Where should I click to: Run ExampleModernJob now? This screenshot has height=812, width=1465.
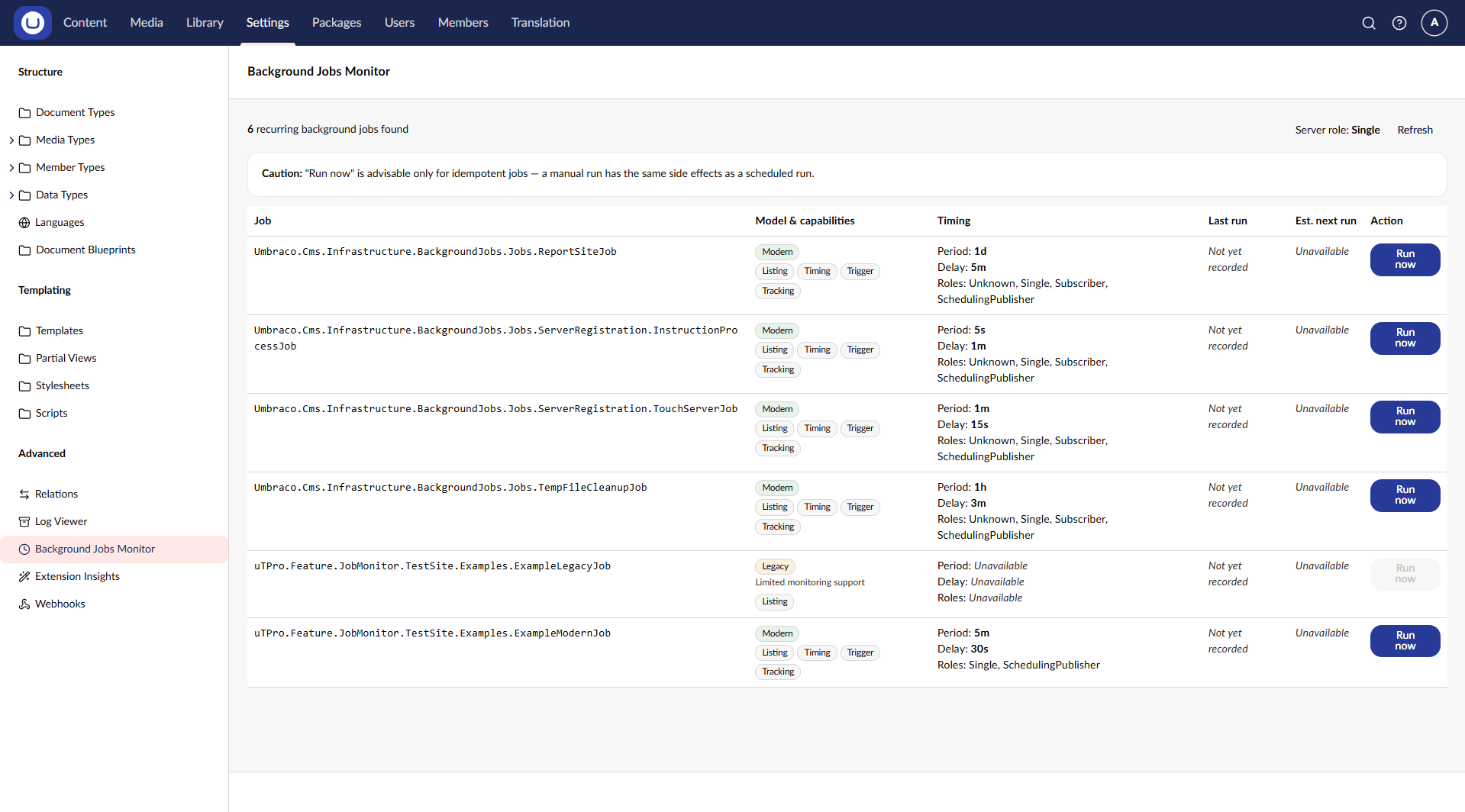tap(1405, 641)
